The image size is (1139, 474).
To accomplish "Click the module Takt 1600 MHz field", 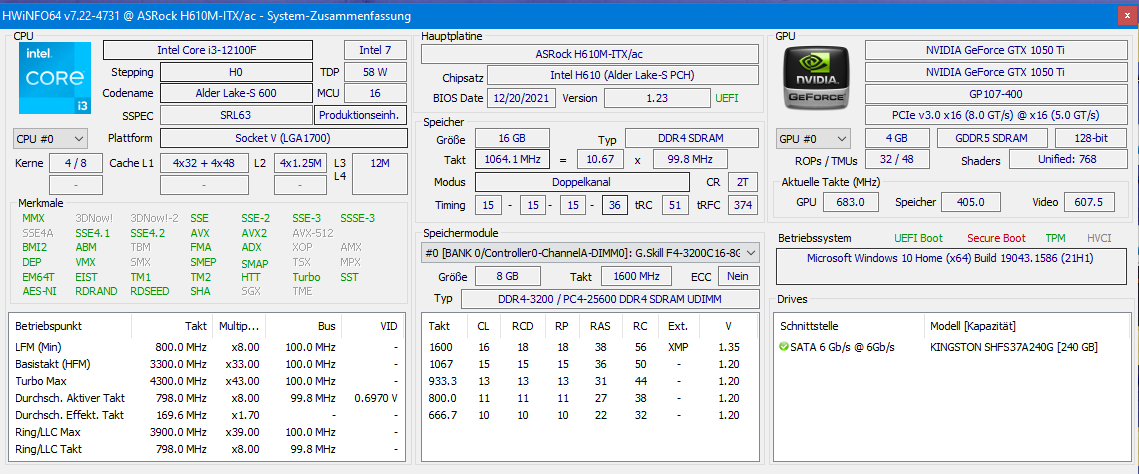I will (x=635, y=276).
